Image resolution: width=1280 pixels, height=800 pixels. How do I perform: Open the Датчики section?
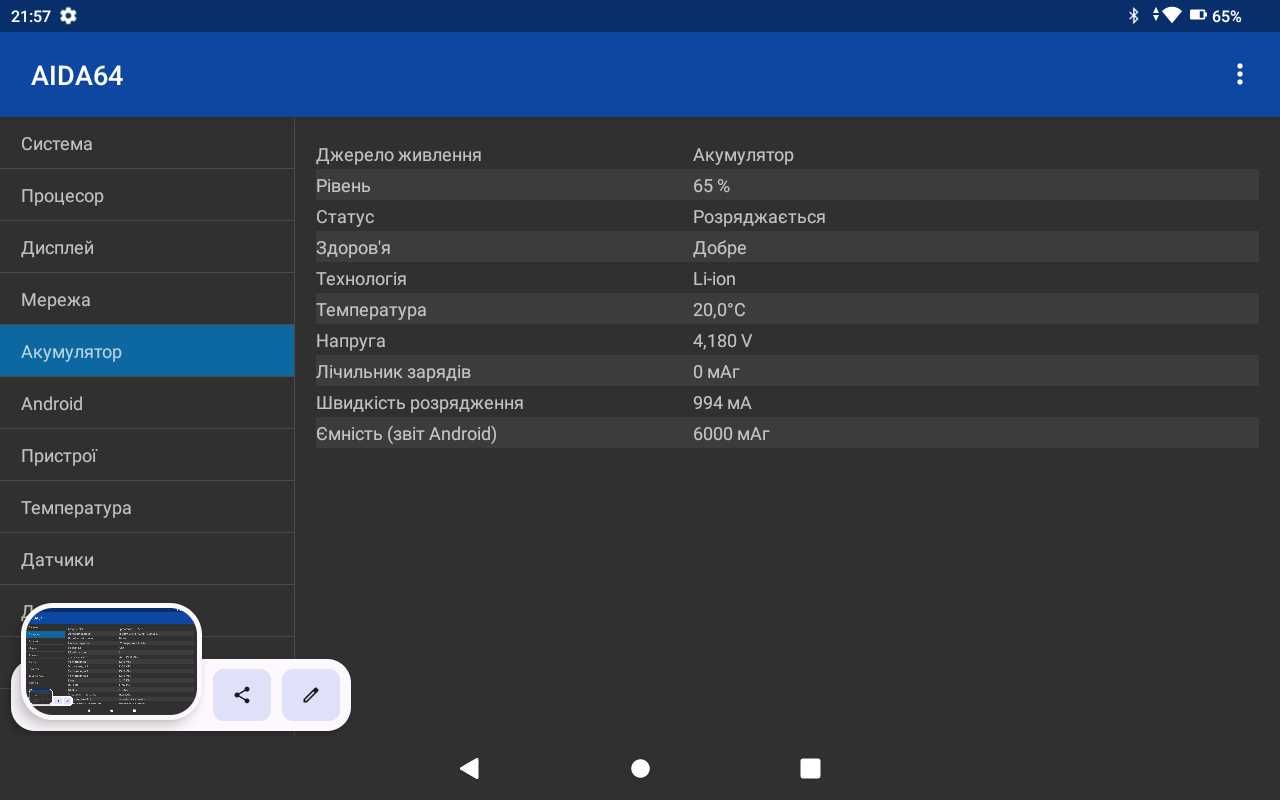(147, 559)
